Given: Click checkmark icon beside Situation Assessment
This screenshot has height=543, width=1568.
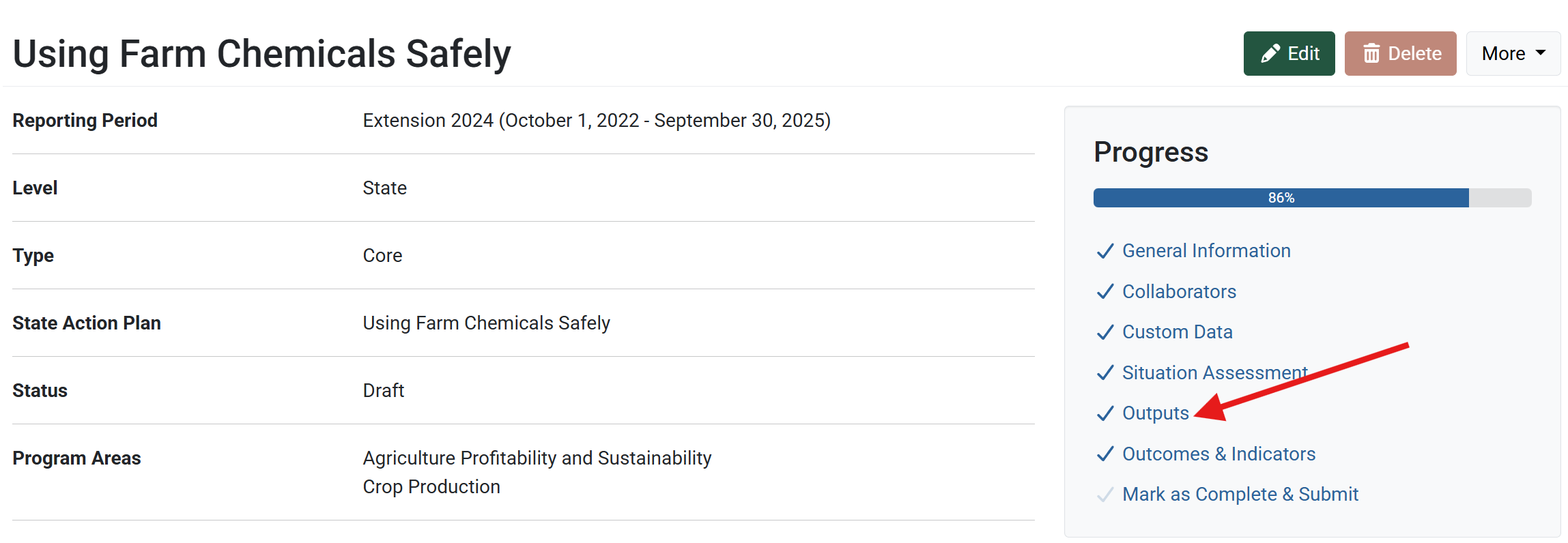Looking at the screenshot, I should [x=1105, y=373].
